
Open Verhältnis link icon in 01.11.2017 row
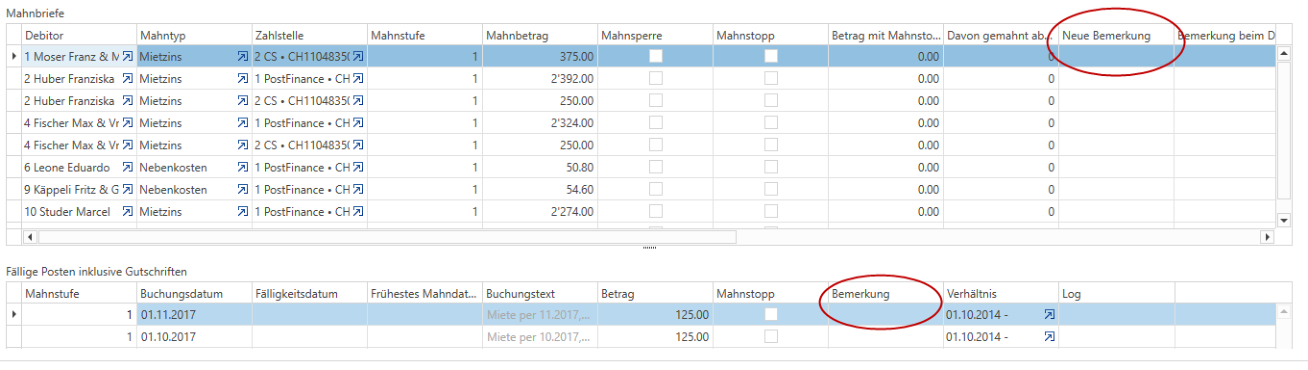[1049, 314]
